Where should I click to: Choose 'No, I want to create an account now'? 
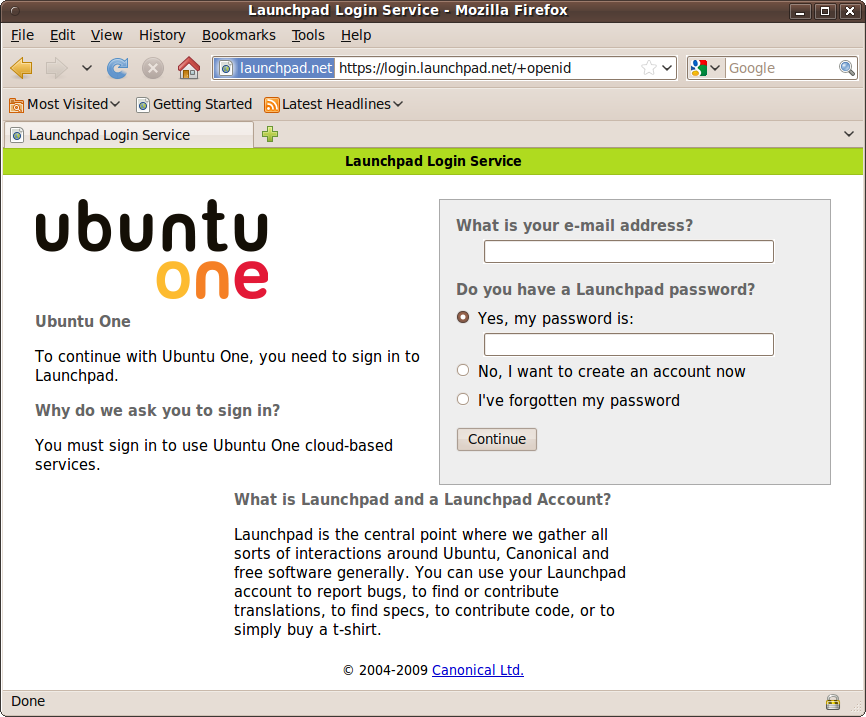[x=462, y=369]
